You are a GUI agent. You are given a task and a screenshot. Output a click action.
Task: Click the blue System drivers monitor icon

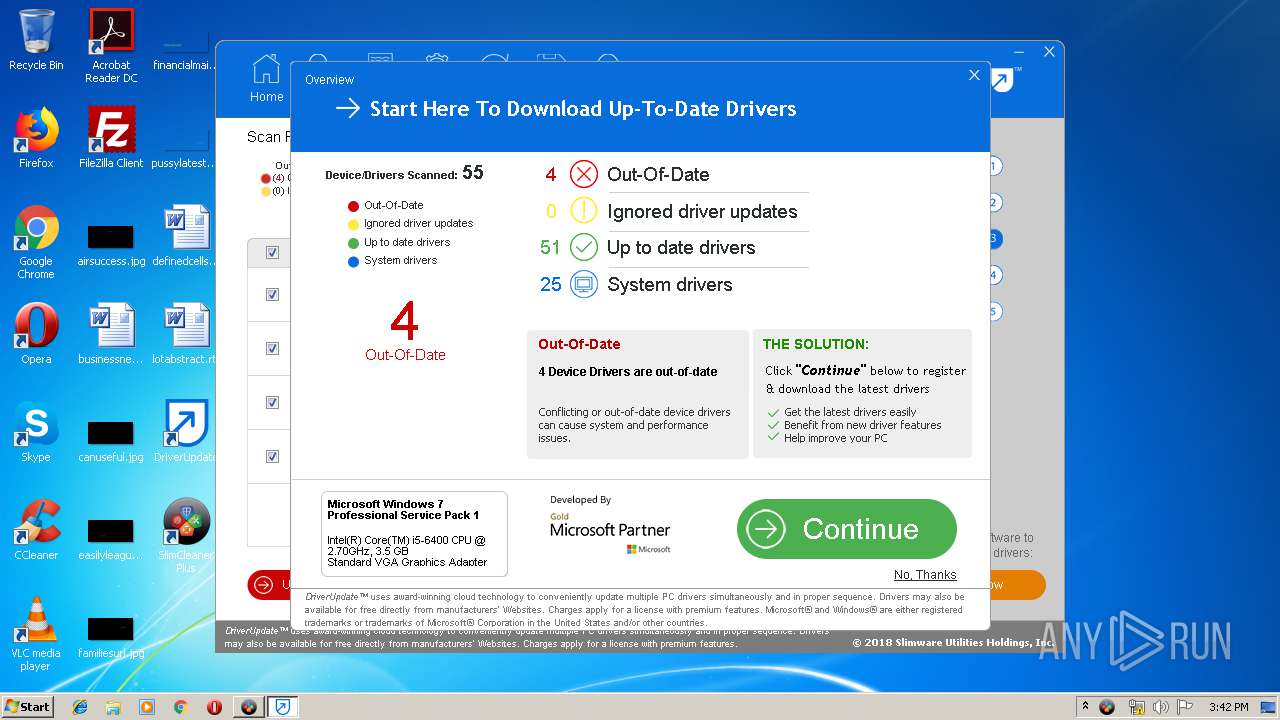[x=584, y=284]
